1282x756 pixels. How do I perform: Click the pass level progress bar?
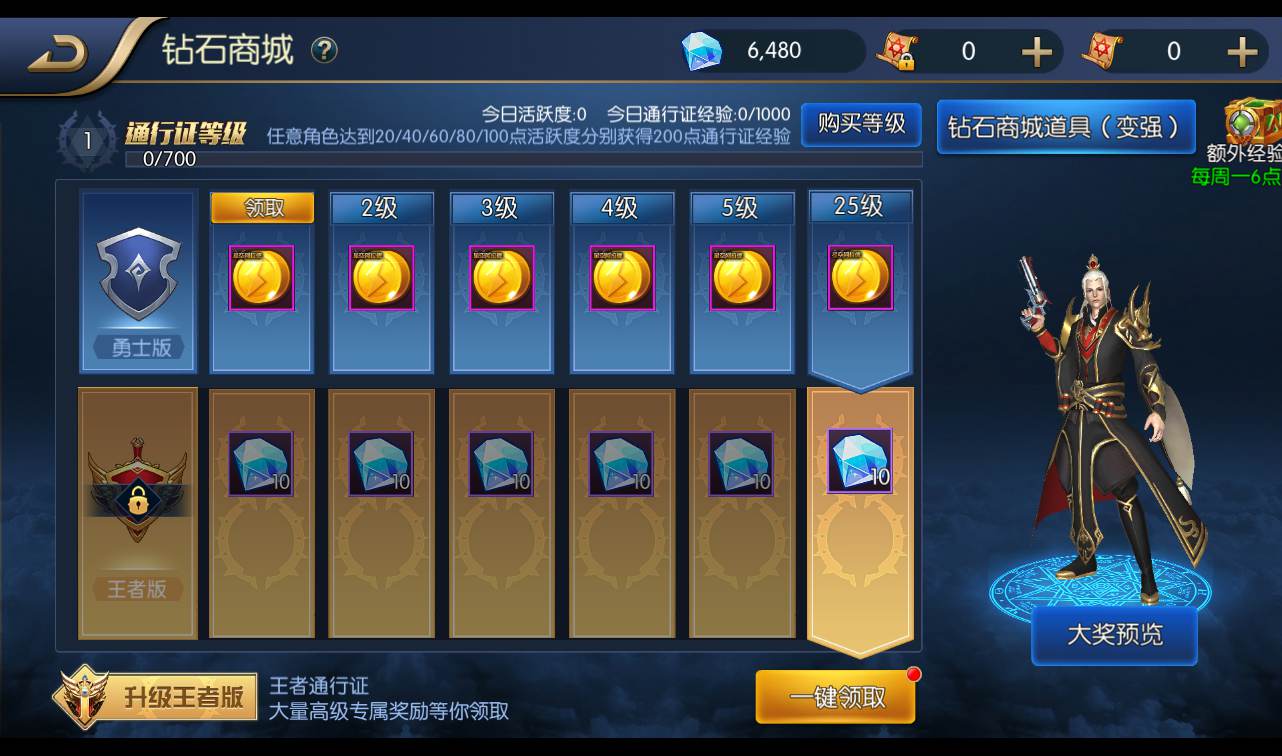pos(523,159)
